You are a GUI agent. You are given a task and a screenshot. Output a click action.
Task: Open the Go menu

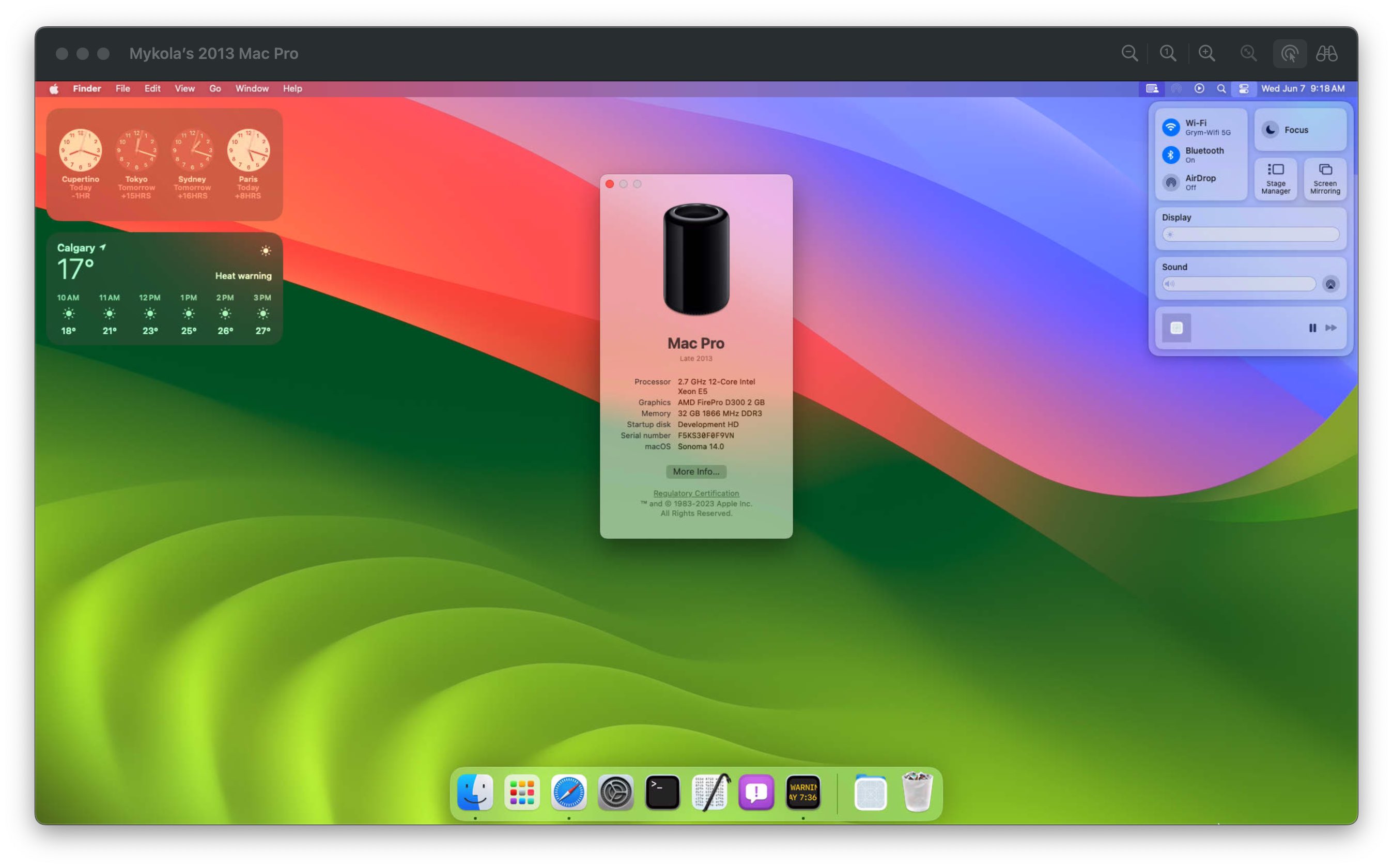[x=214, y=88]
